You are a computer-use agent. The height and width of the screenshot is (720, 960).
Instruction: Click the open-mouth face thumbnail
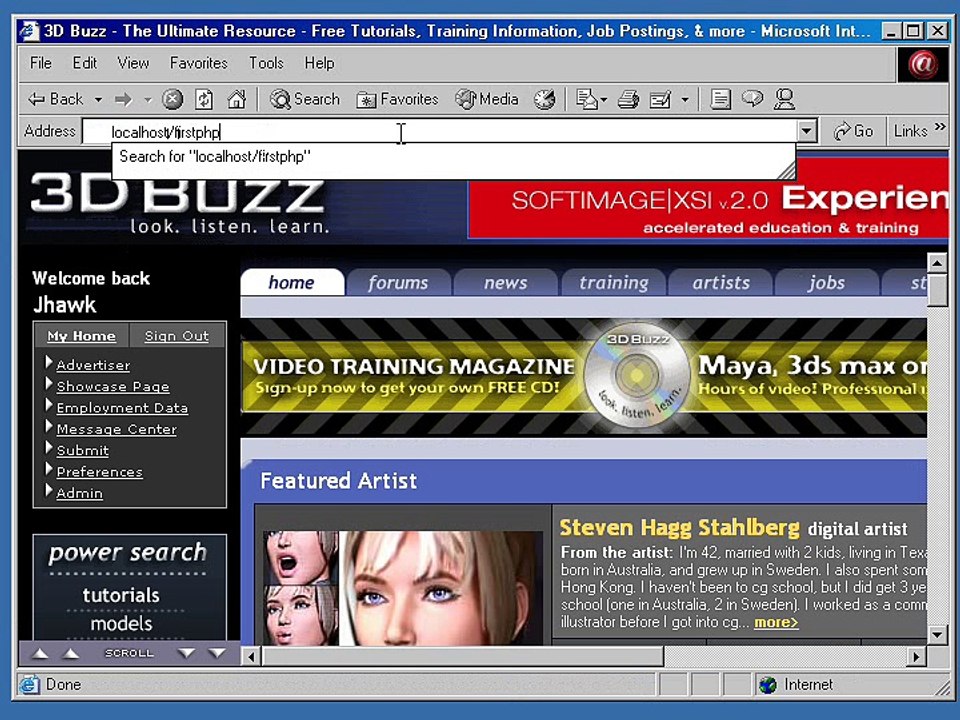(300, 557)
